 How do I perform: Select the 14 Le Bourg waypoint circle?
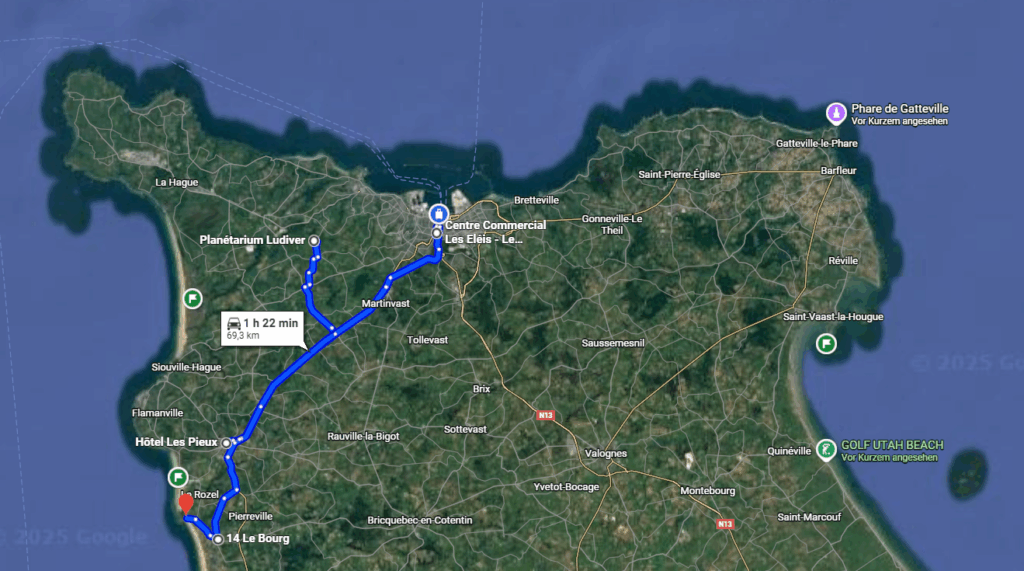pyautogui.click(x=217, y=539)
